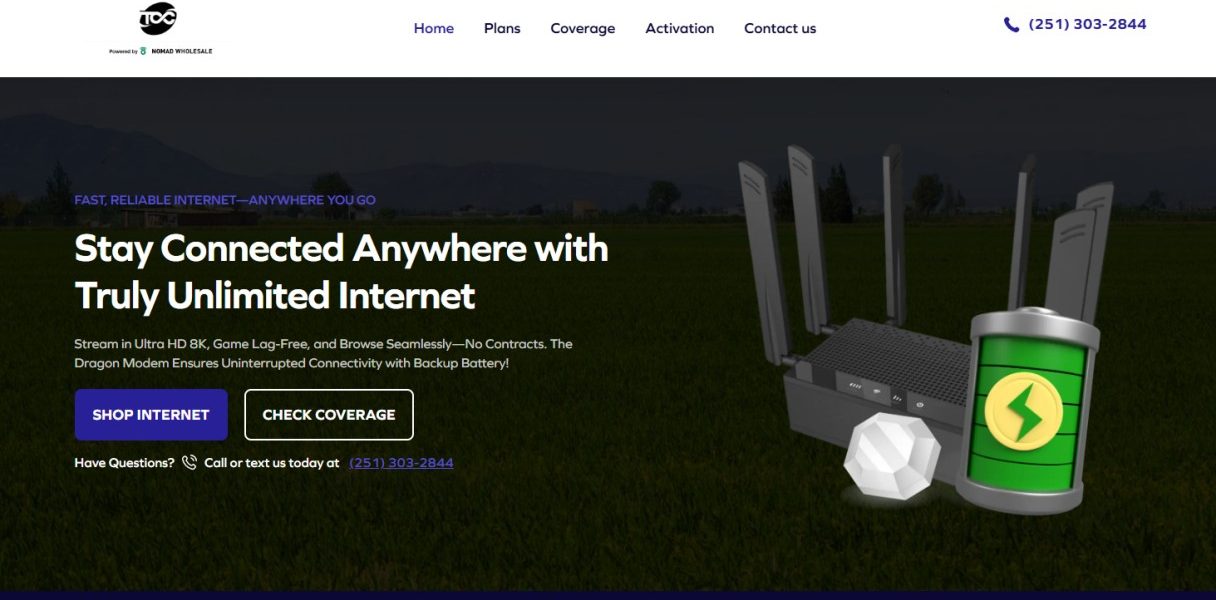Click the green backup battery graphic
This screenshot has width=1216, height=600.
1027,408
